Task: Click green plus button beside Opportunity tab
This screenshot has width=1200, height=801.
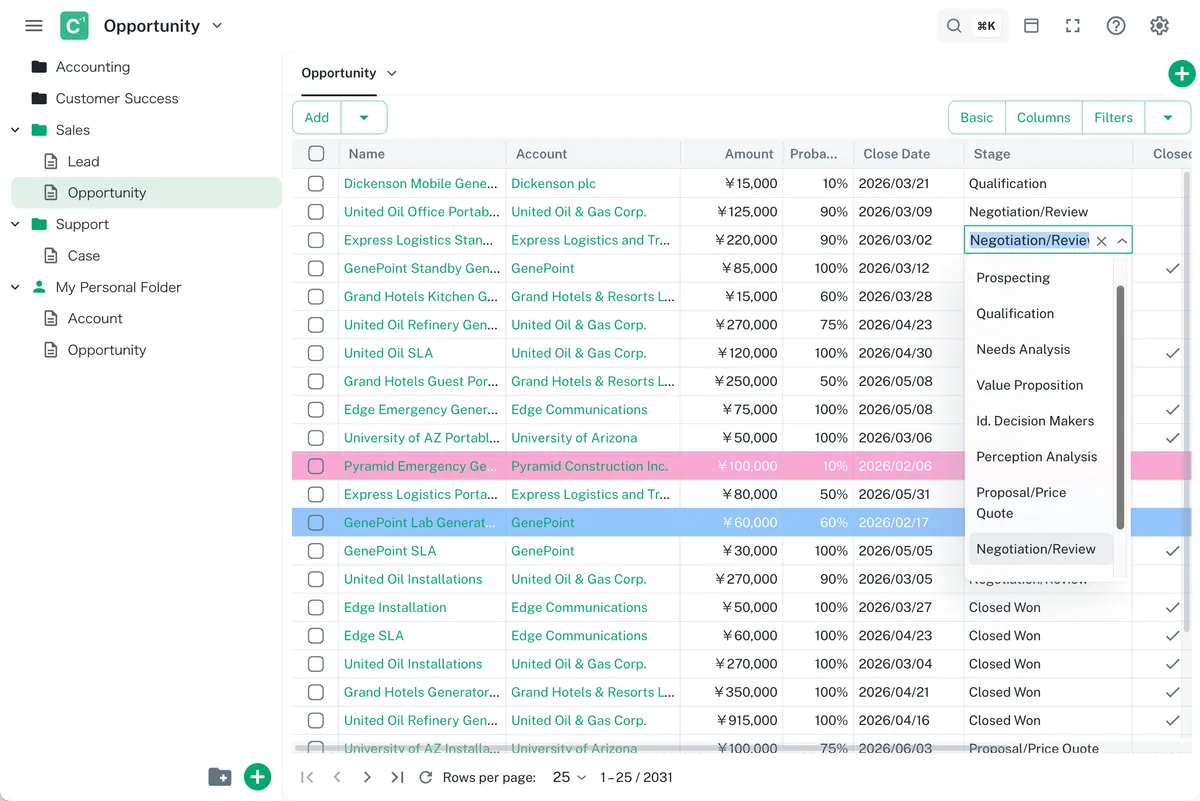Action: click(x=1181, y=73)
